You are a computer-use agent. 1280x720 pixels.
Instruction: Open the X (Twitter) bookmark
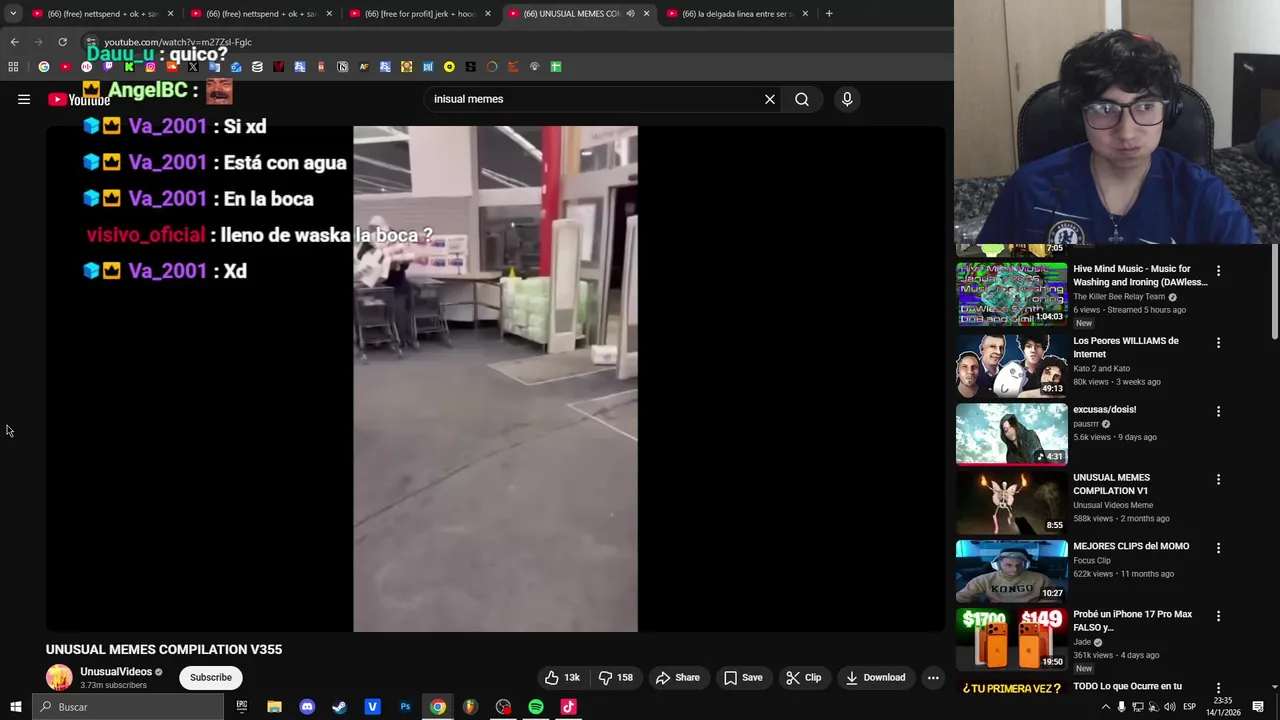pyautogui.click(x=193, y=67)
